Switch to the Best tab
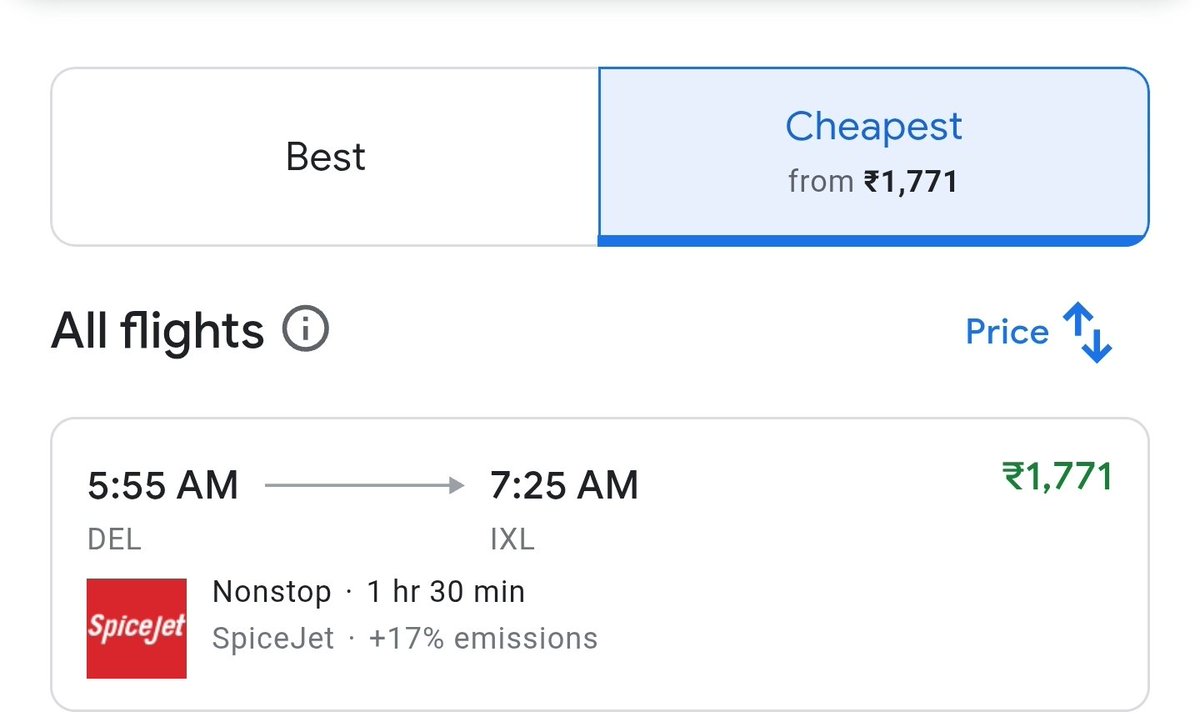The height and width of the screenshot is (727, 1200). [x=325, y=157]
